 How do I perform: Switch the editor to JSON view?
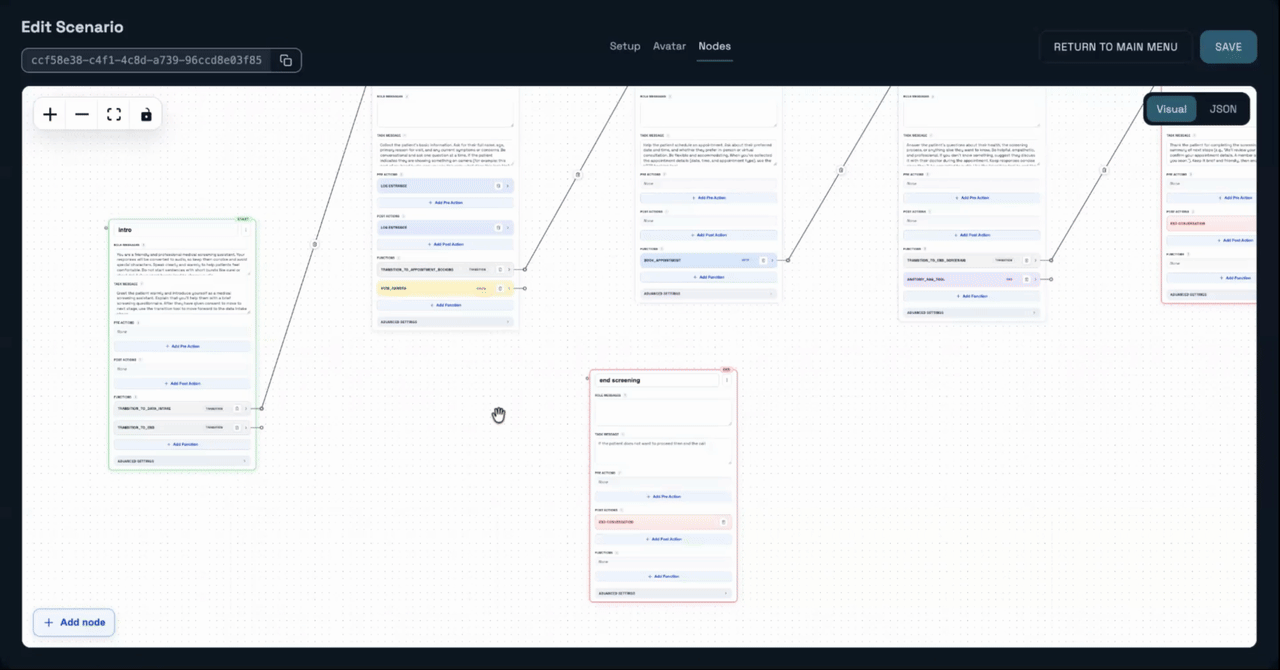(x=1223, y=109)
